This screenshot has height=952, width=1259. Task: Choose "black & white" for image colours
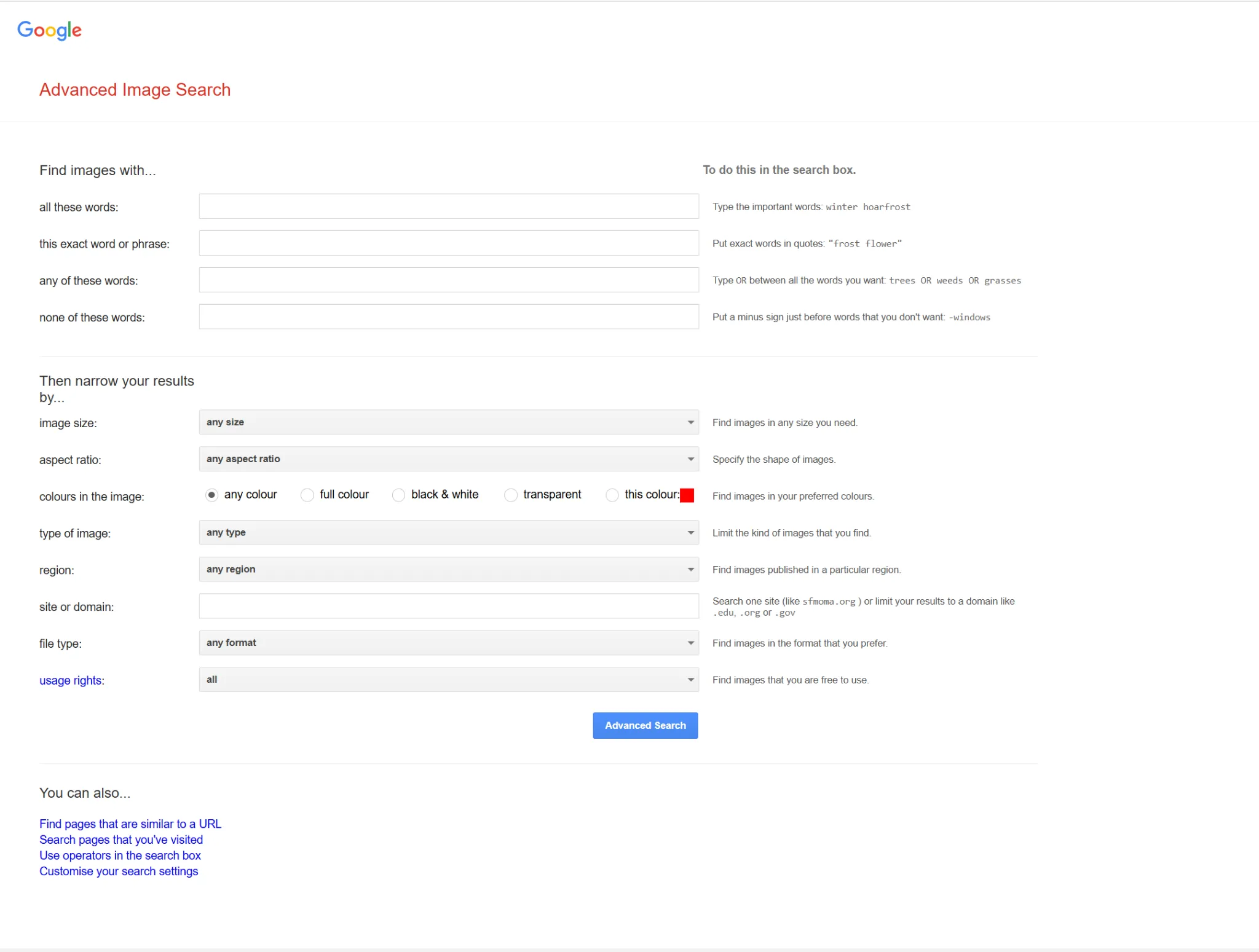(x=398, y=495)
